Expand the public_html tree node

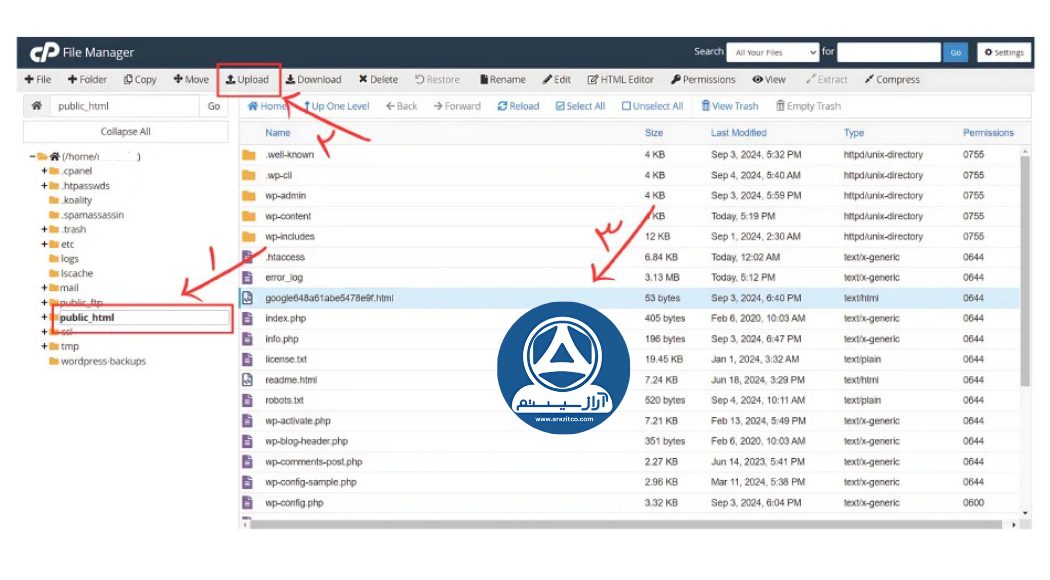(44, 317)
